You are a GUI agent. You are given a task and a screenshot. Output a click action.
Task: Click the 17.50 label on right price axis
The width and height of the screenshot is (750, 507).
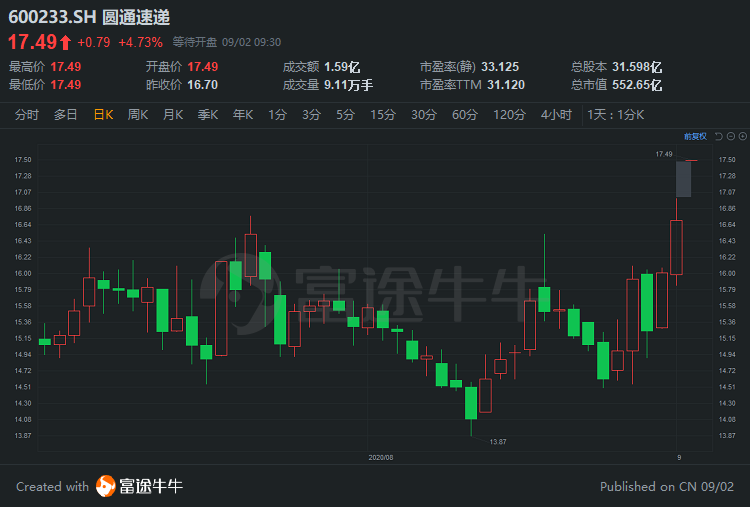pyautogui.click(x=727, y=160)
